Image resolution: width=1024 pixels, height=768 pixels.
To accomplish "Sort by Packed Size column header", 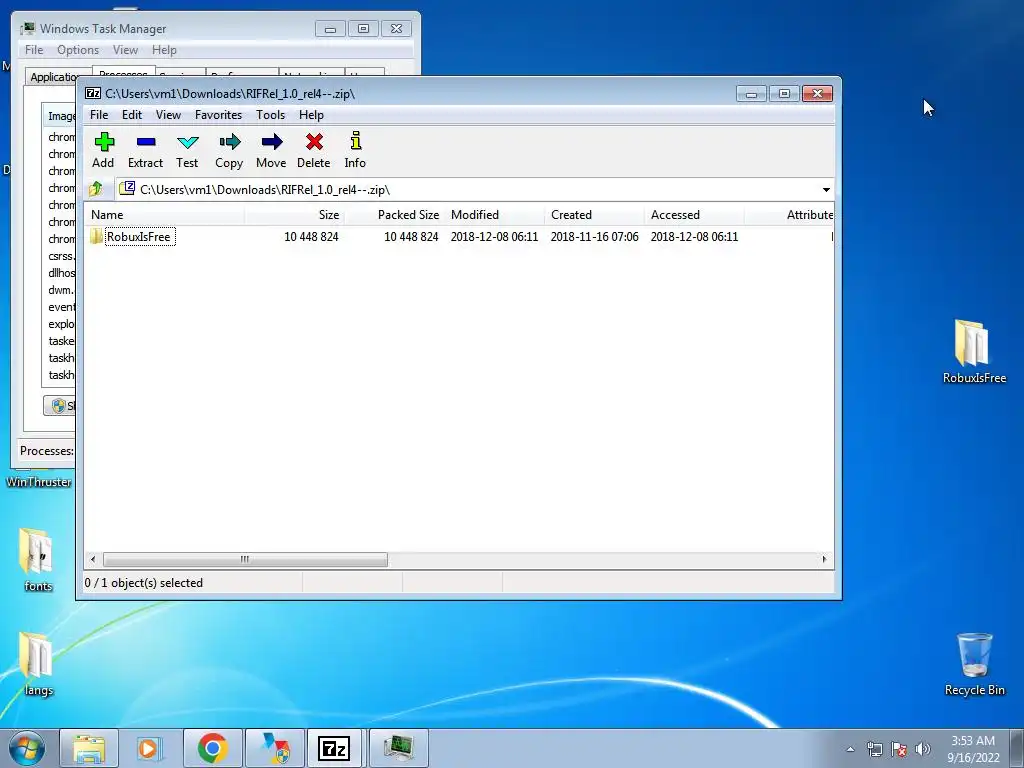I will (x=394, y=215).
